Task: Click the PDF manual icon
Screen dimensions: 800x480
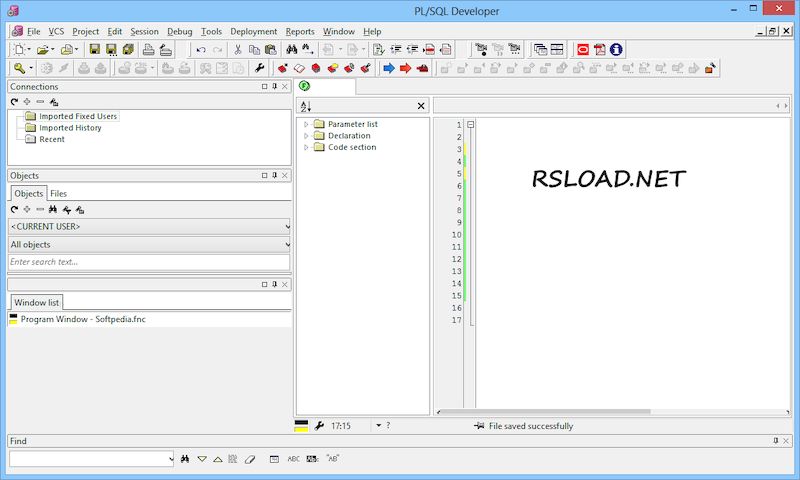Action: click(x=599, y=49)
